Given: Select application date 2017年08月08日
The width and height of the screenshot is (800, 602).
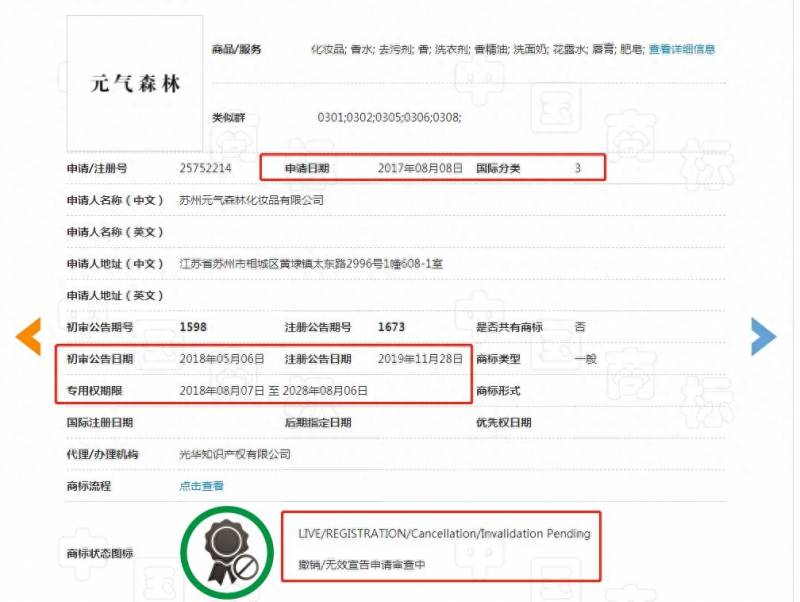Looking at the screenshot, I should 420,168.
